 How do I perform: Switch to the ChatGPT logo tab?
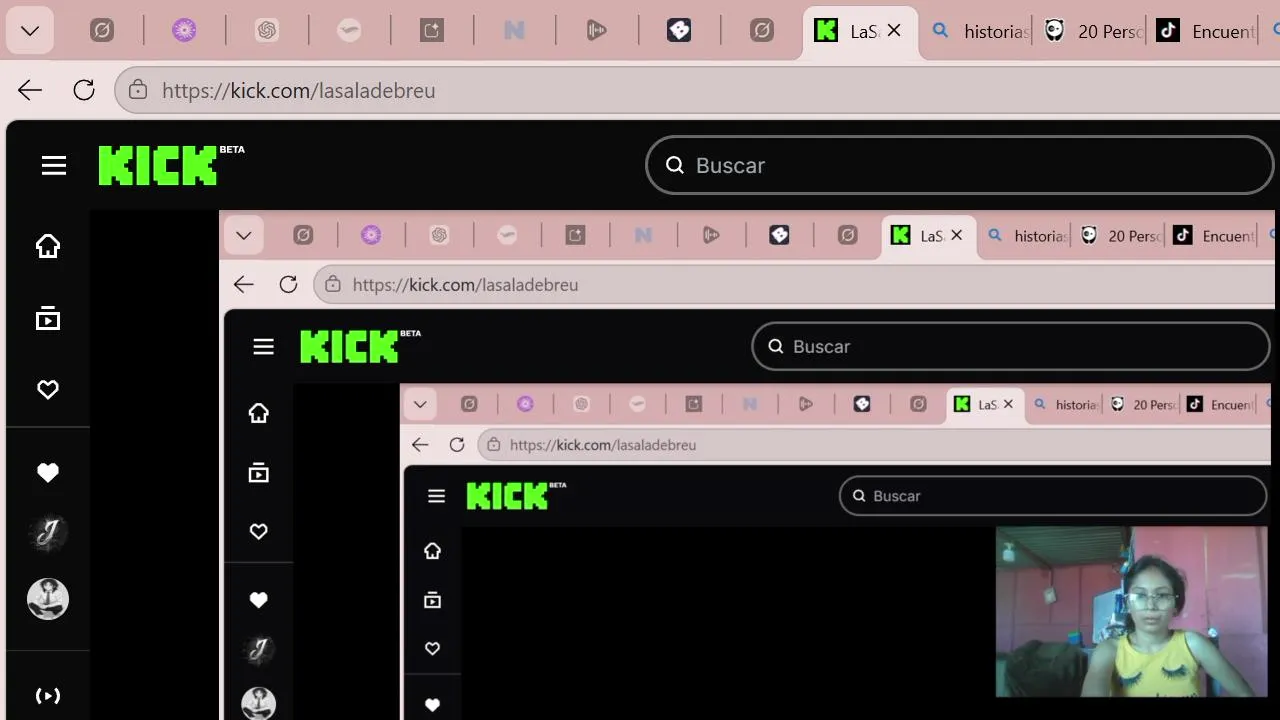[267, 31]
